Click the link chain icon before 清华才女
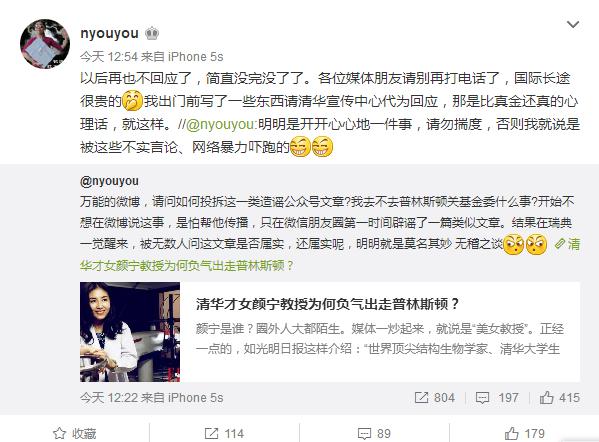Viewport: 599px width, 442px height. [x=560, y=244]
